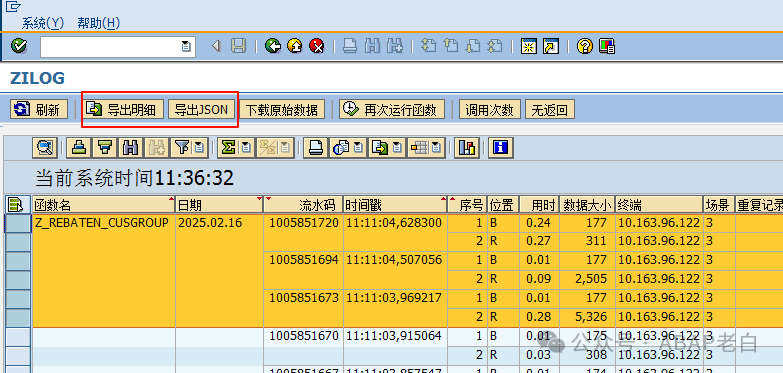Click the green Enter checkmark icon
This screenshot has width=783, height=373.
19,46
